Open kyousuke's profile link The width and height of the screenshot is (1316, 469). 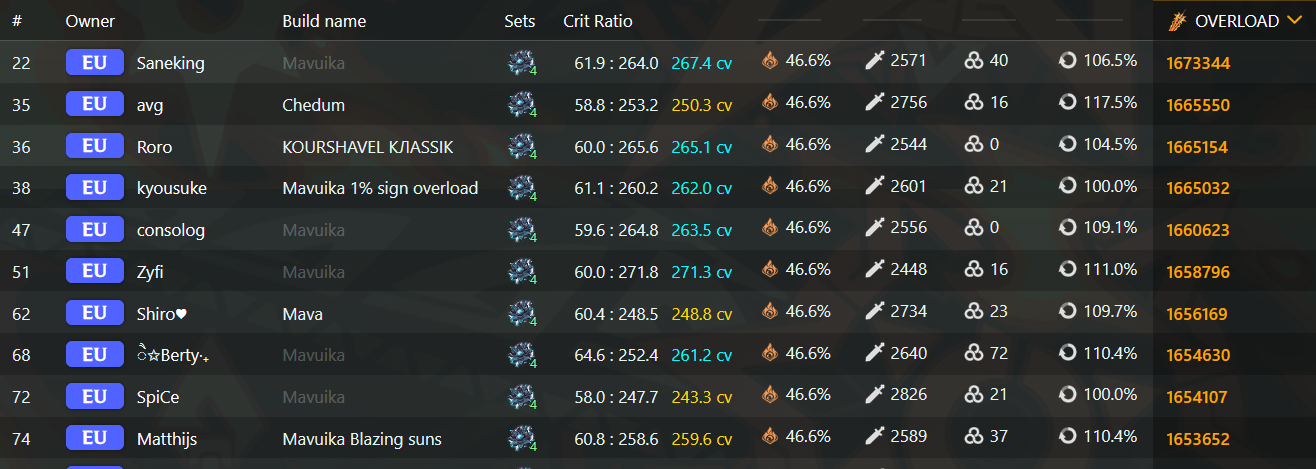point(172,188)
